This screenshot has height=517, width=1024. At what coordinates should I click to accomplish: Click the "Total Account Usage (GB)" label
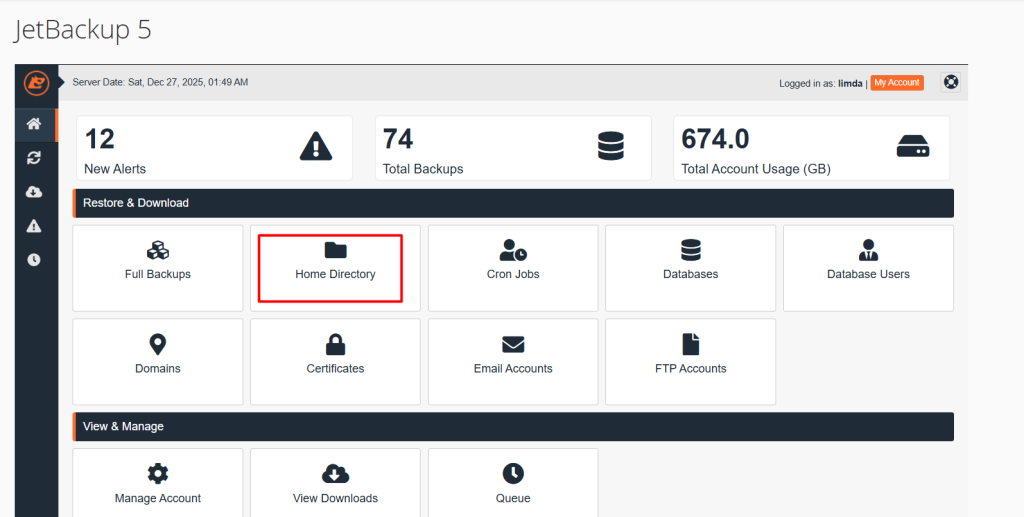pyautogui.click(x=756, y=169)
